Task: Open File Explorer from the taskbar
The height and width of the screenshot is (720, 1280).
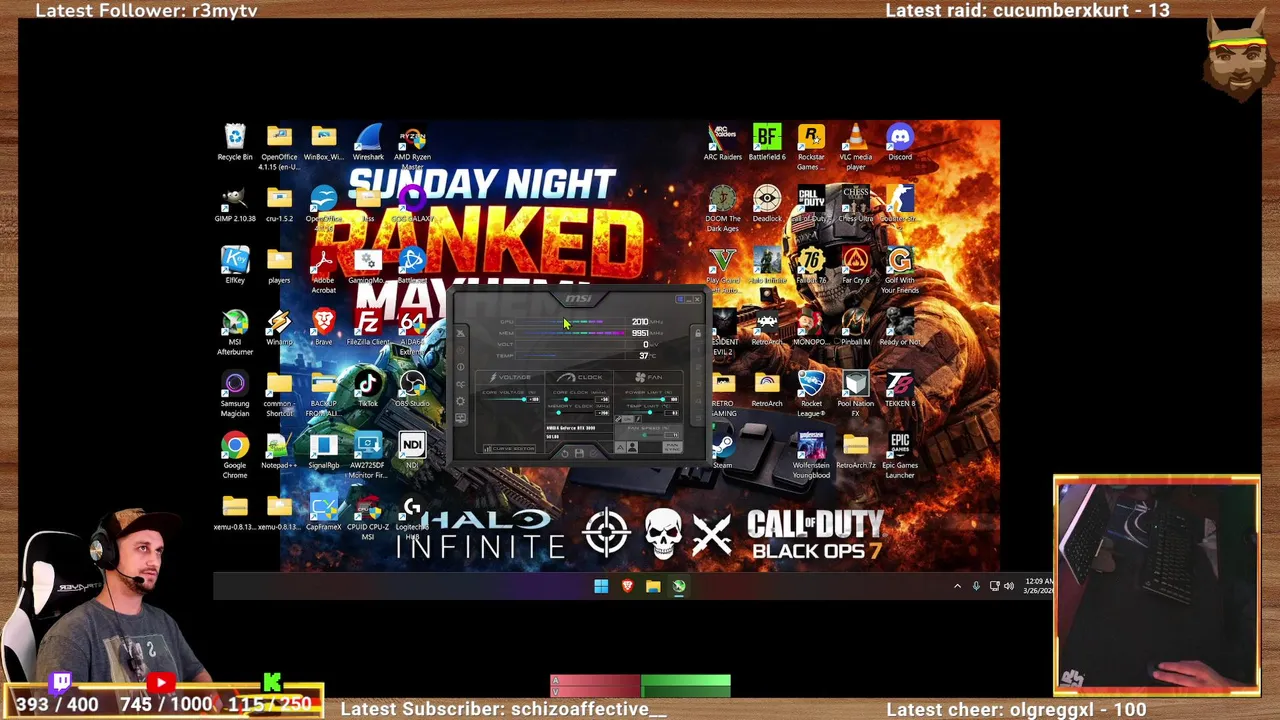Action: click(653, 586)
